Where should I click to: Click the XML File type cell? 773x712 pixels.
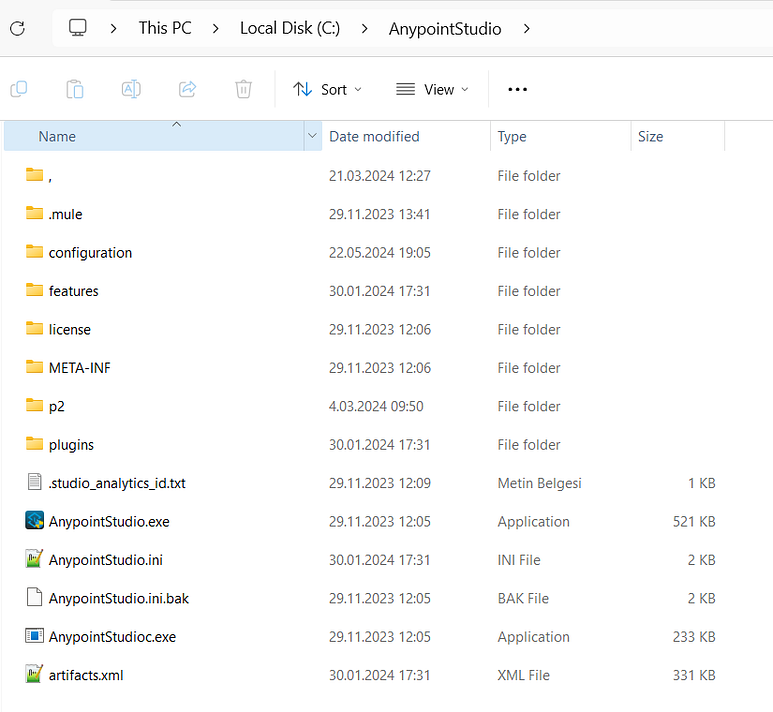point(523,676)
